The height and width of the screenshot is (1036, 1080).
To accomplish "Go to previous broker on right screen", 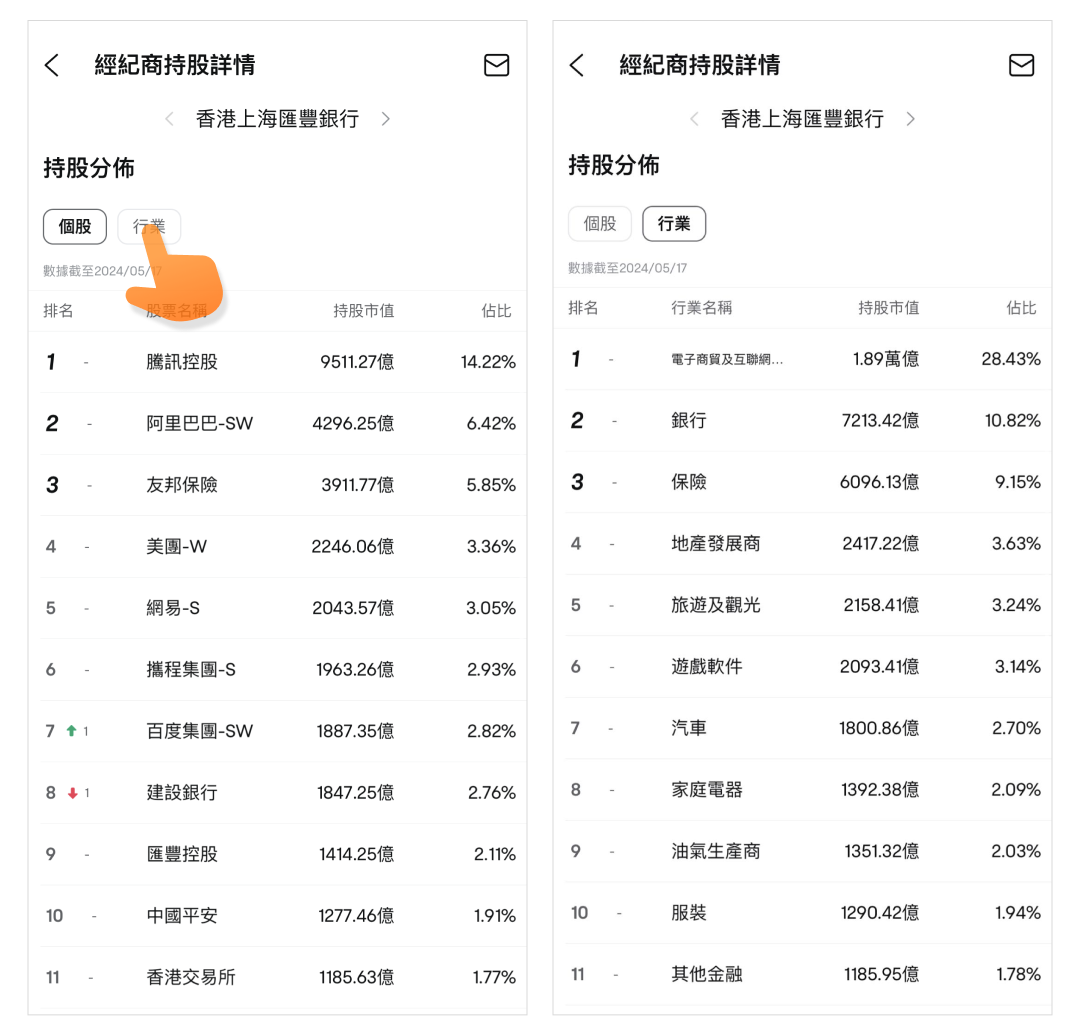I will [x=694, y=119].
